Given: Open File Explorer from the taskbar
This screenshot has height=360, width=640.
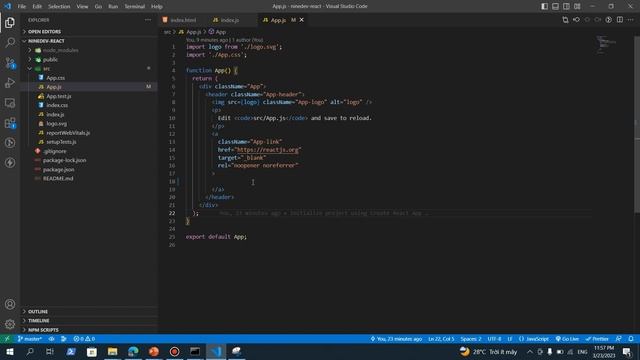Looking at the screenshot, I should coord(113,351).
